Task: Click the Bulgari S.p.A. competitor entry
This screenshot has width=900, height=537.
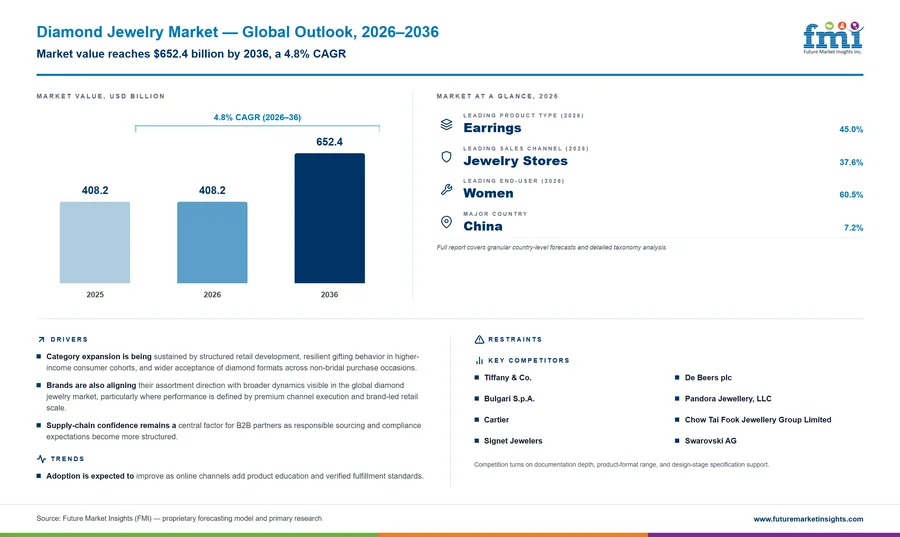Action: [x=509, y=399]
